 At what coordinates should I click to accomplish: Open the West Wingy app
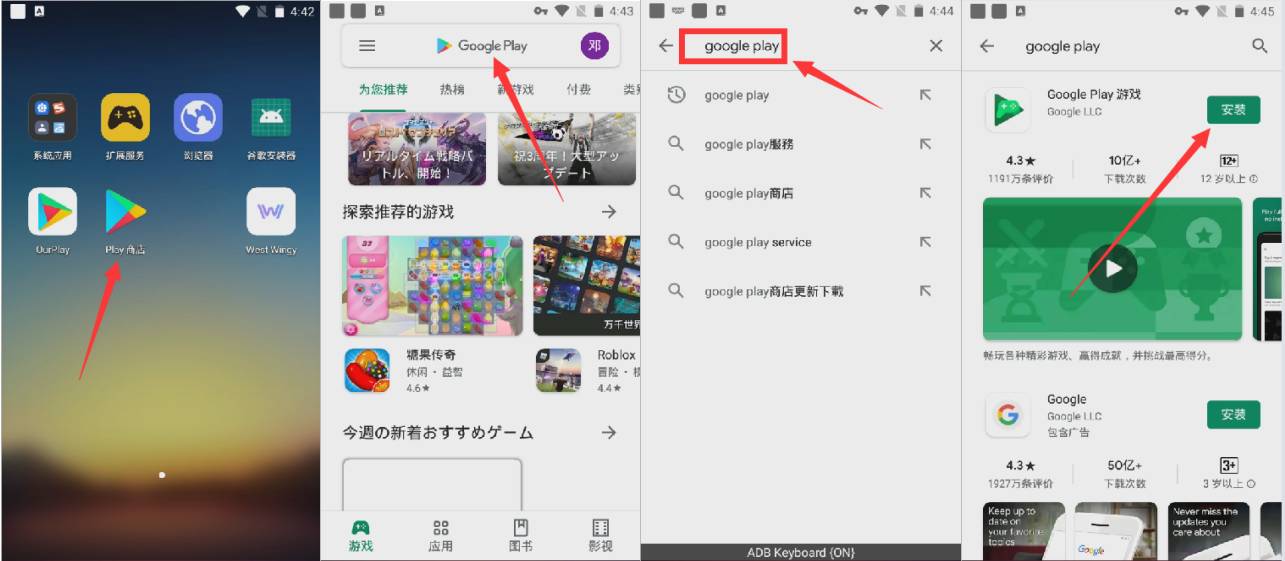coord(271,211)
